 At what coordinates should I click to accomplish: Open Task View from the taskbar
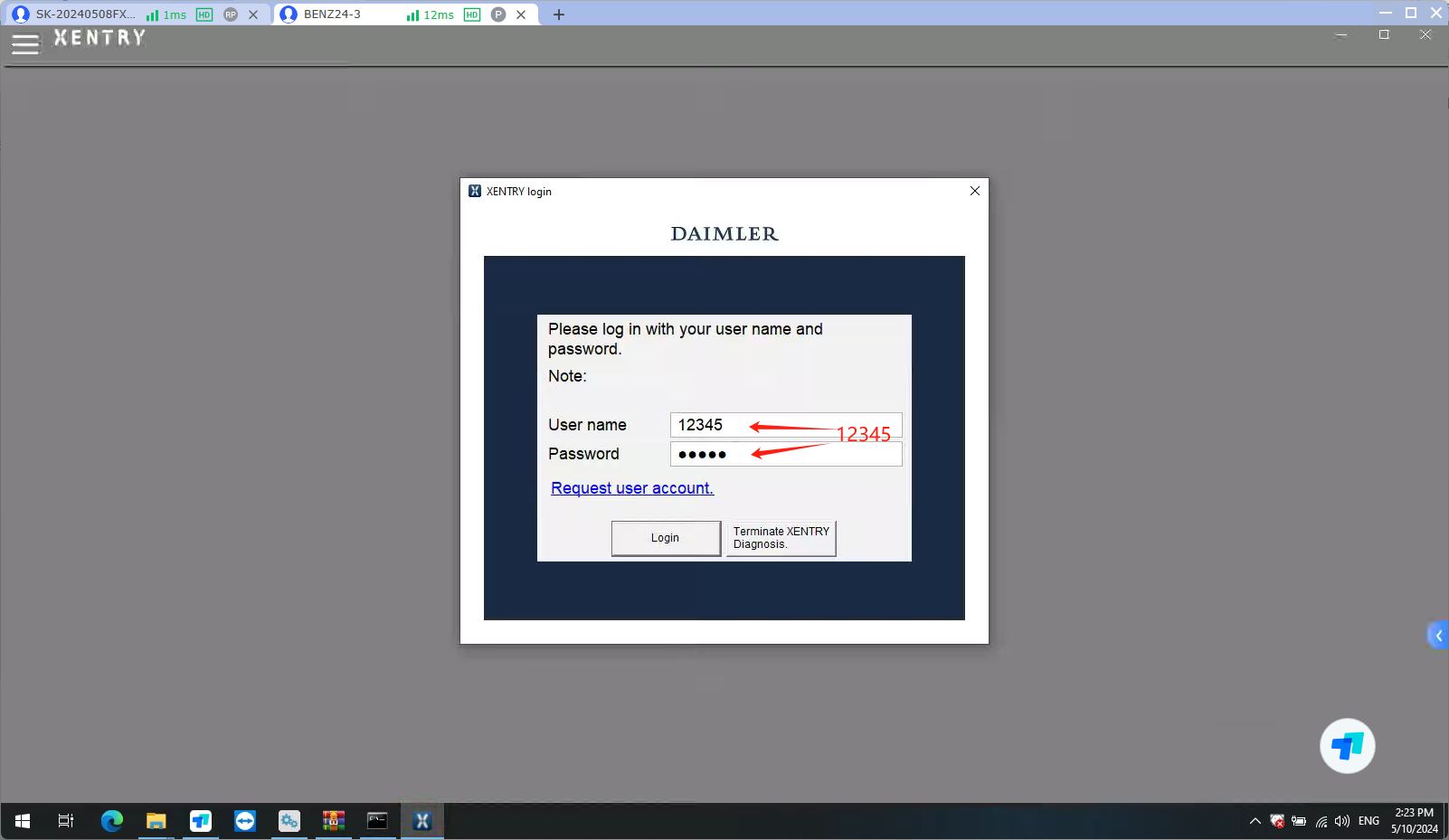click(x=65, y=821)
